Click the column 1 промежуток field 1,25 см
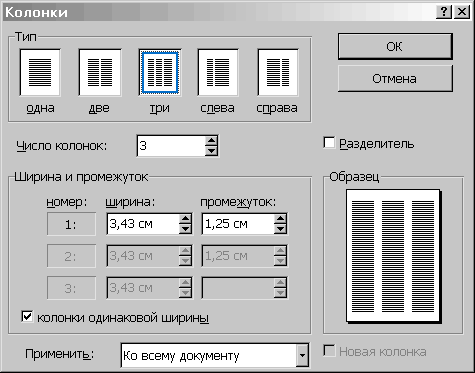Viewport: 475px width, 373px height. pyautogui.click(x=238, y=224)
